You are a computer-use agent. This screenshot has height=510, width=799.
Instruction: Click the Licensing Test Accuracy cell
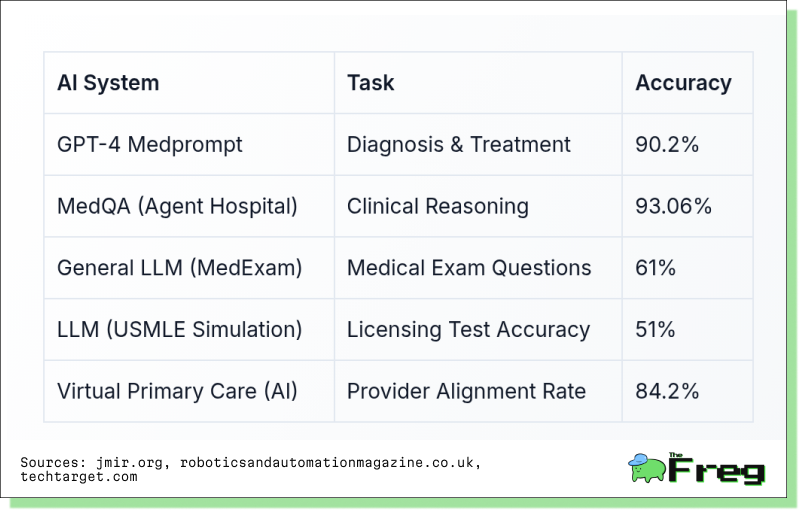(x=468, y=329)
